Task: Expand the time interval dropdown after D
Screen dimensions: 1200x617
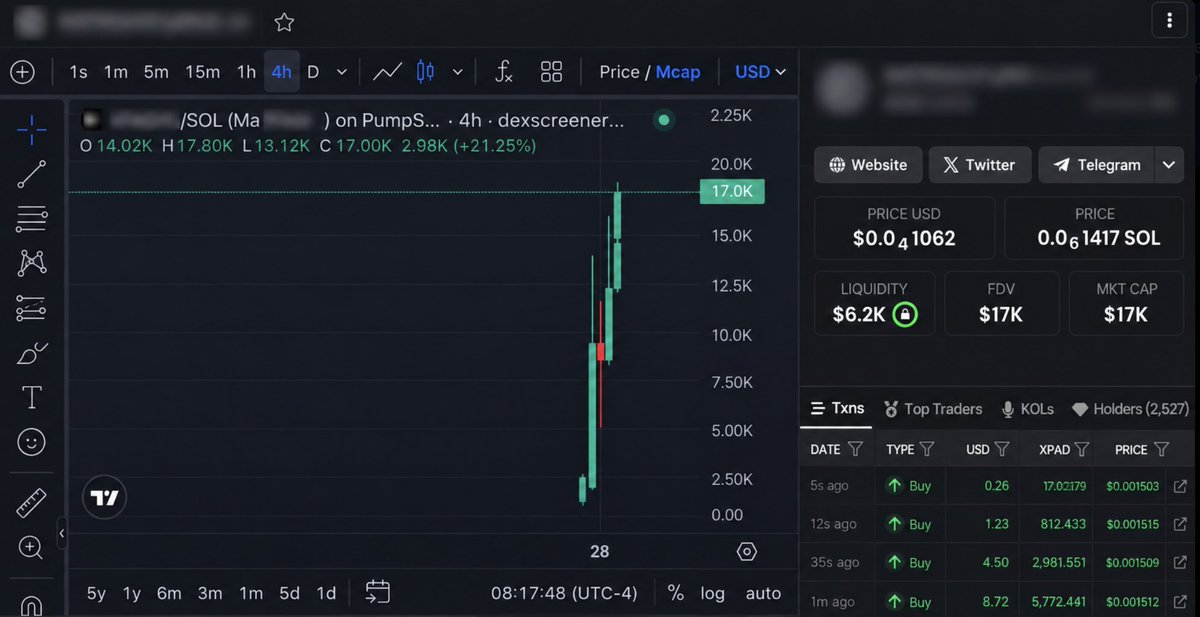Action: point(342,72)
